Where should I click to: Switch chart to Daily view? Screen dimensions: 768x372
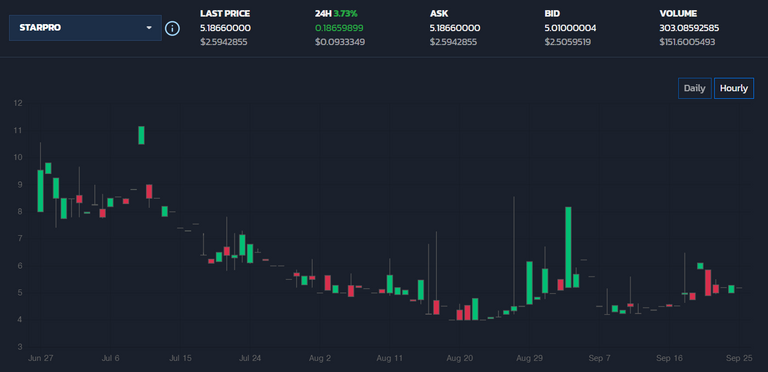click(695, 89)
